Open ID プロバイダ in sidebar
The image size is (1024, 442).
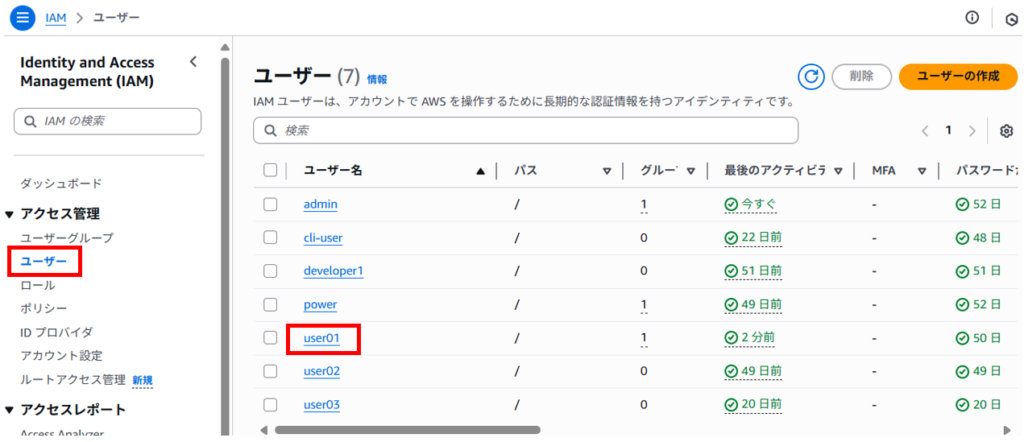pos(57,332)
